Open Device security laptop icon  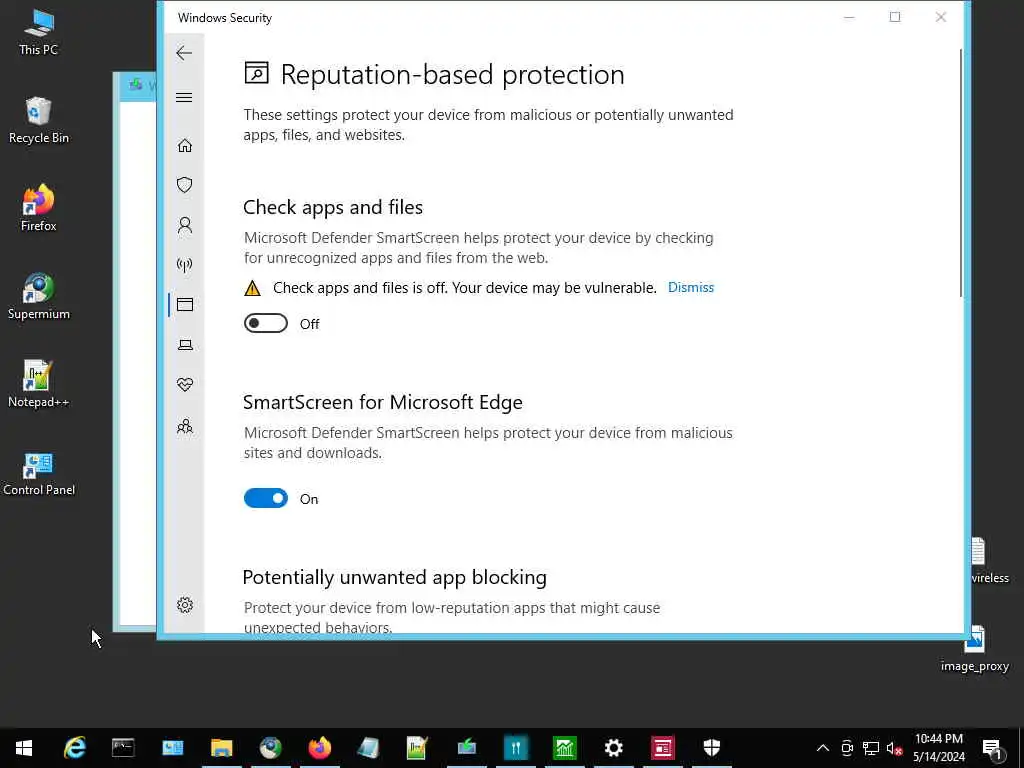click(185, 345)
